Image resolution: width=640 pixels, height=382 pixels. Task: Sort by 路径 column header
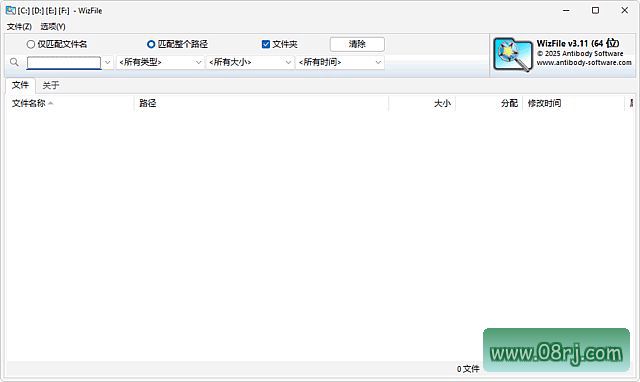261,103
